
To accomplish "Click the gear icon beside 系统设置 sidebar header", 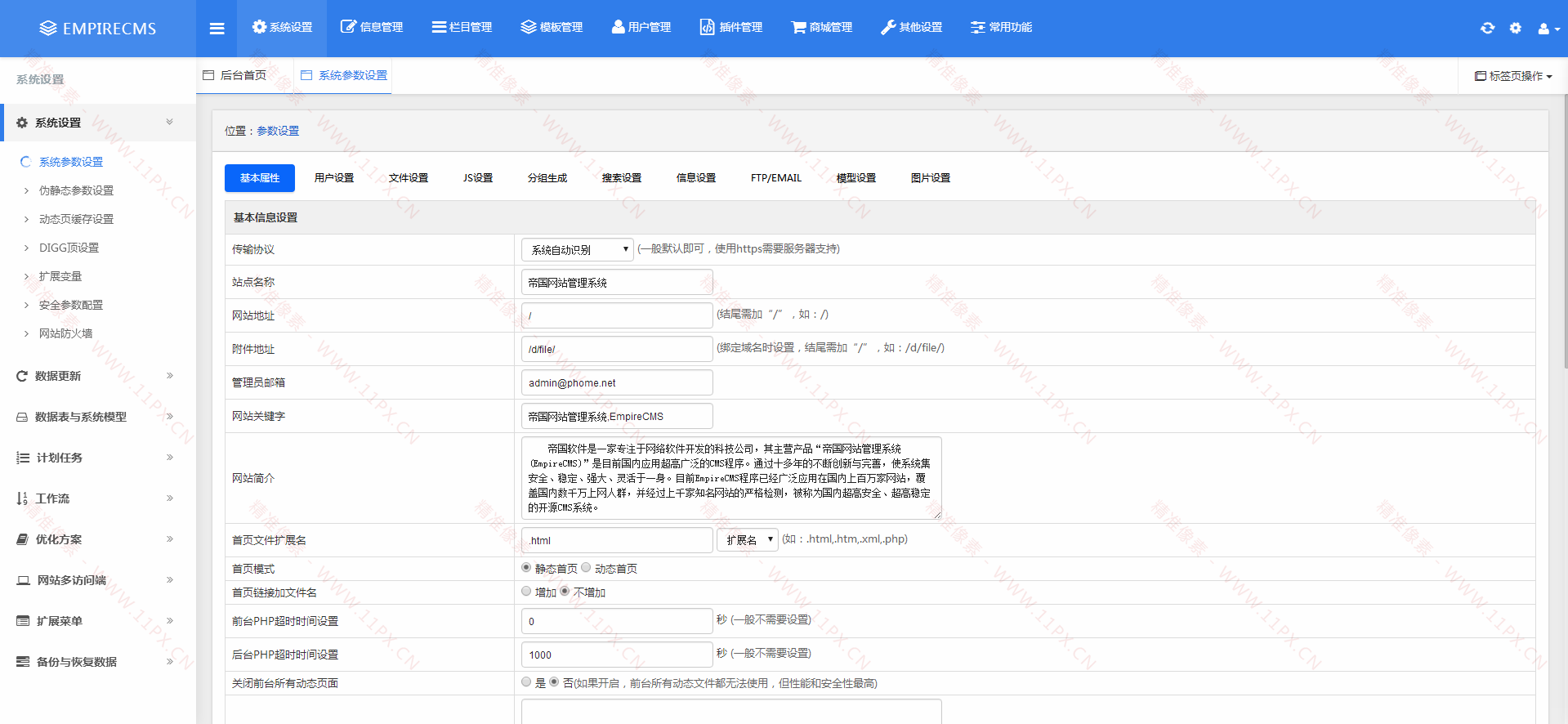I will 22,123.
